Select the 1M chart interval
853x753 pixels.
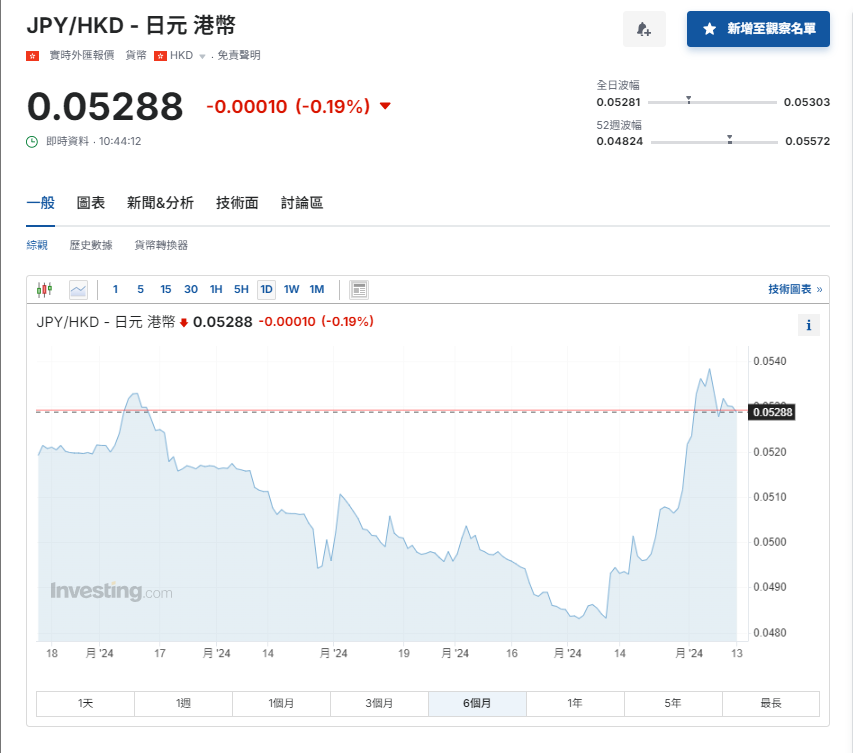click(x=316, y=289)
